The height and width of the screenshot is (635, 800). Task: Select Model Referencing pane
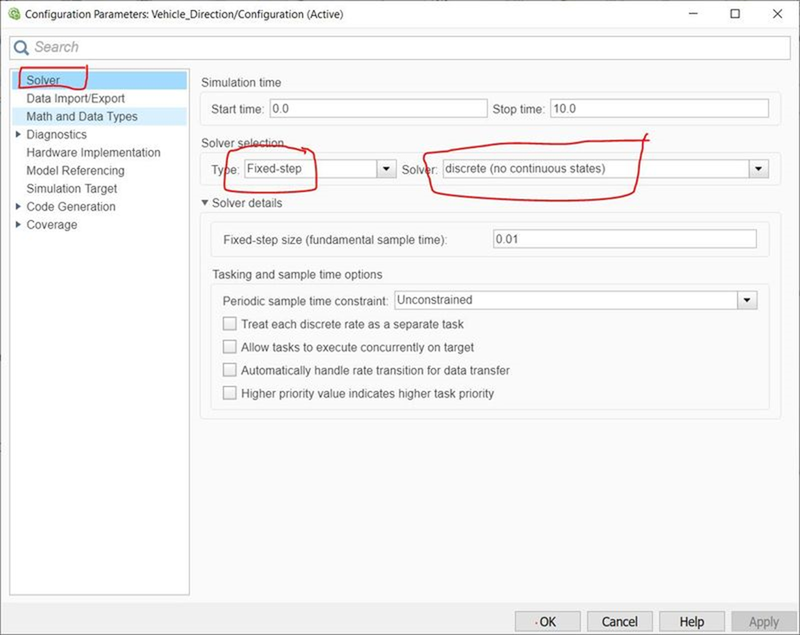pyautogui.click(x=76, y=170)
